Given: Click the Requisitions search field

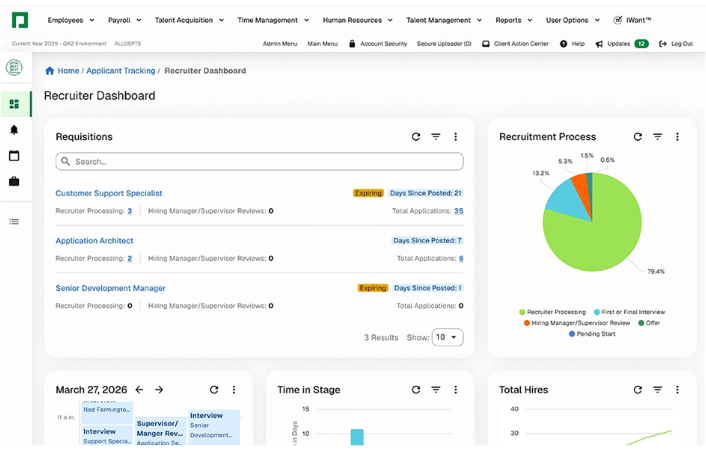Looking at the screenshot, I should 259,161.
